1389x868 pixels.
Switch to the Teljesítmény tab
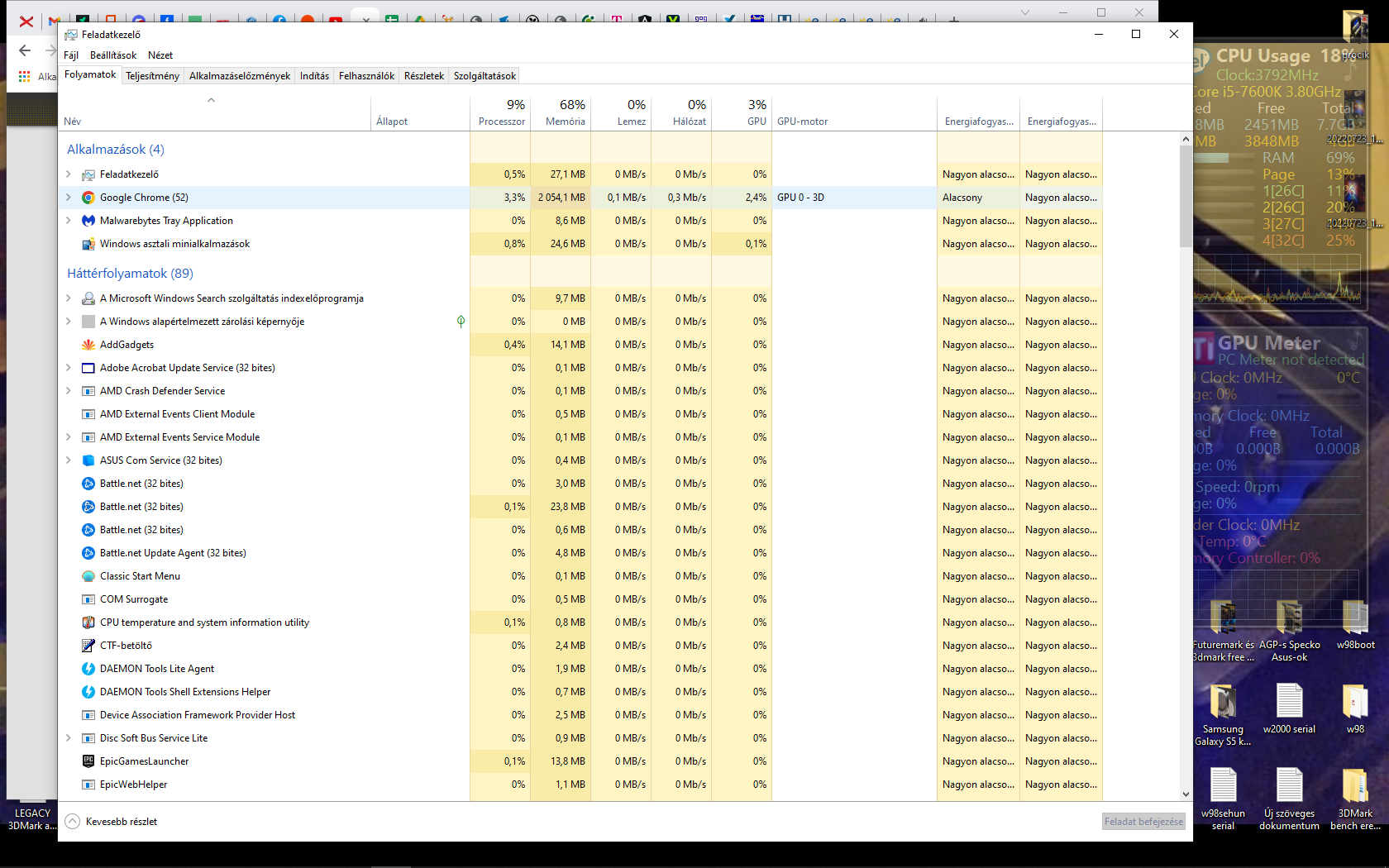pos(152,76)
